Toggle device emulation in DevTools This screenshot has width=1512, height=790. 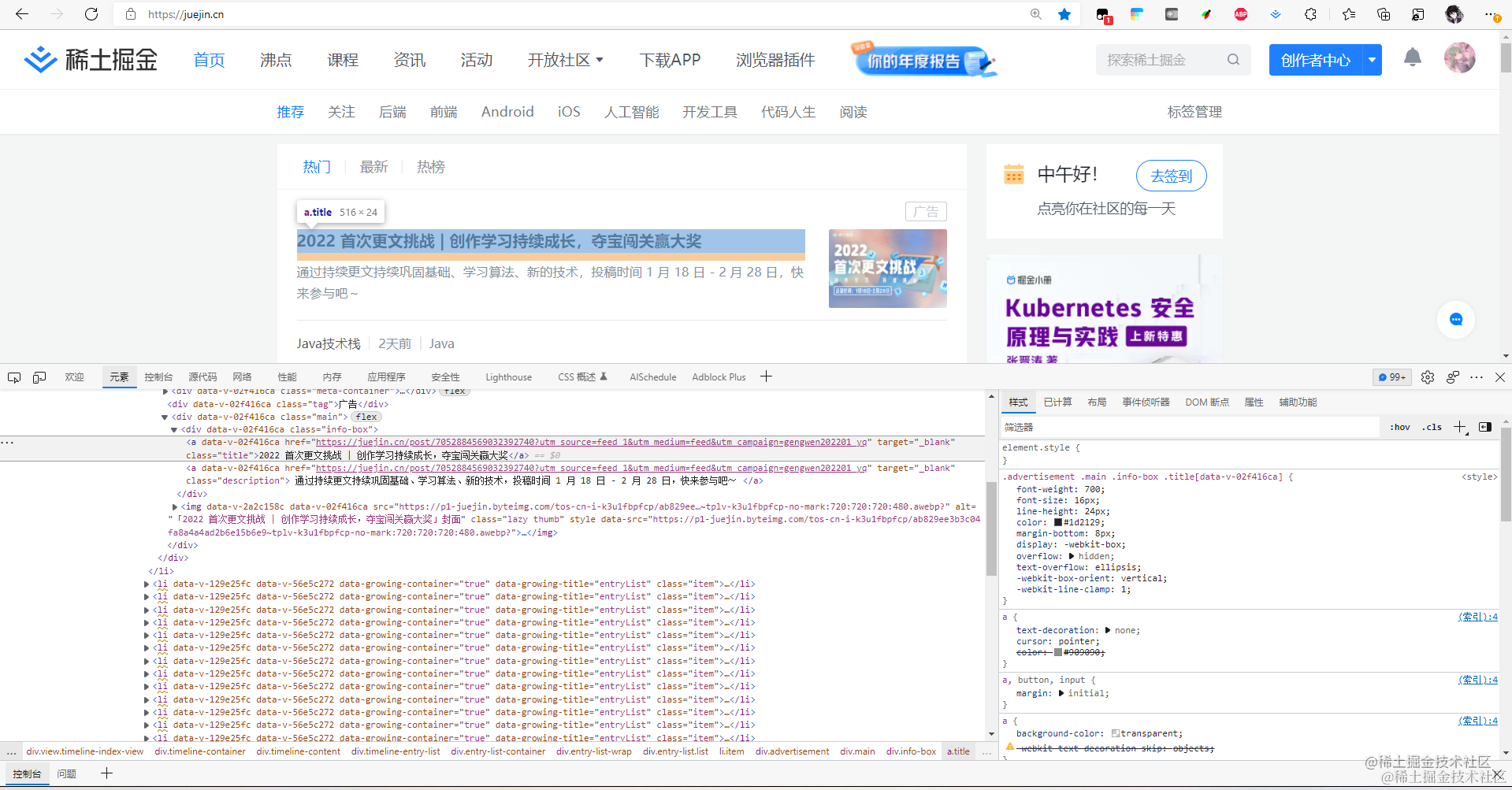(x=39, y=377)
